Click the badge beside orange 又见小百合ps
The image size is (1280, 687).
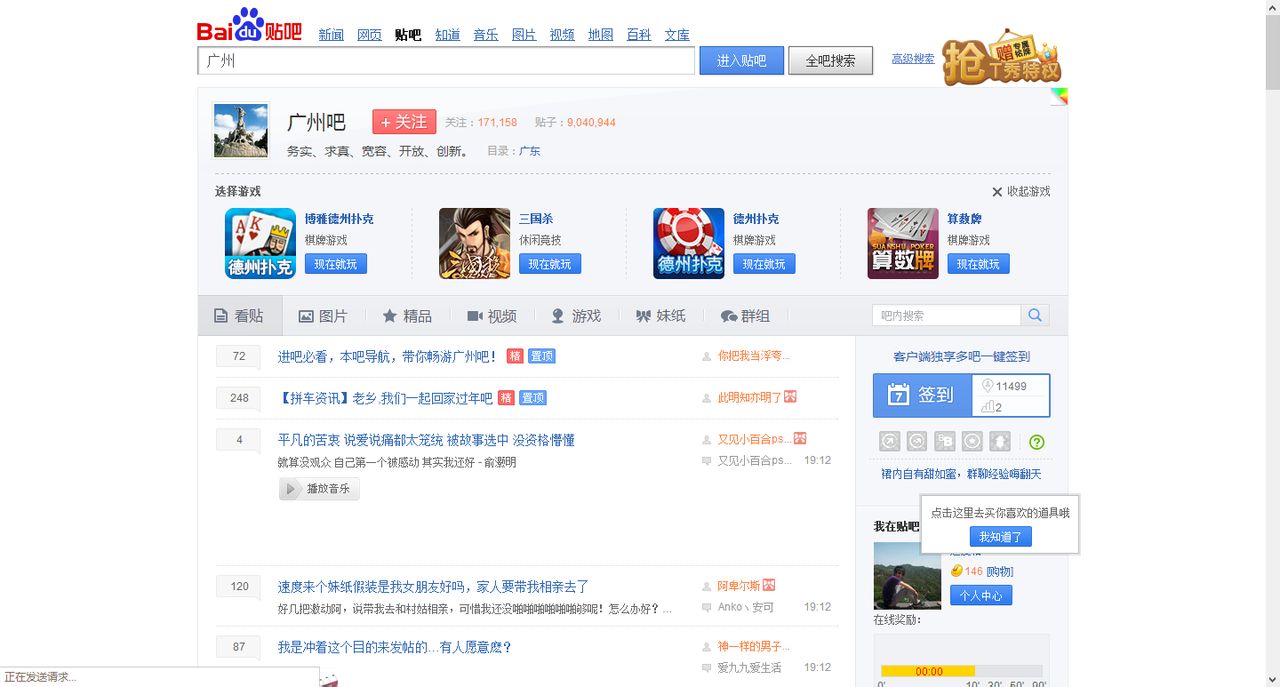(800, 438)
